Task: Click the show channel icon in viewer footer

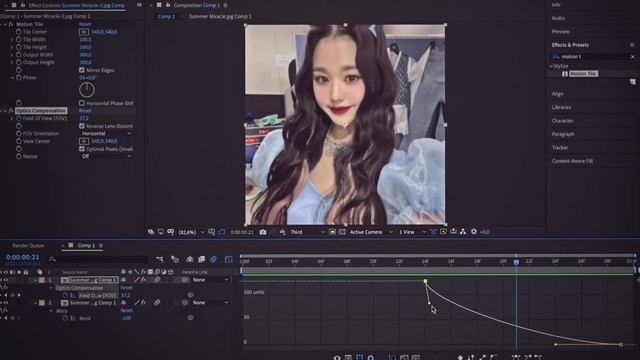Action: tap(282, 232)
